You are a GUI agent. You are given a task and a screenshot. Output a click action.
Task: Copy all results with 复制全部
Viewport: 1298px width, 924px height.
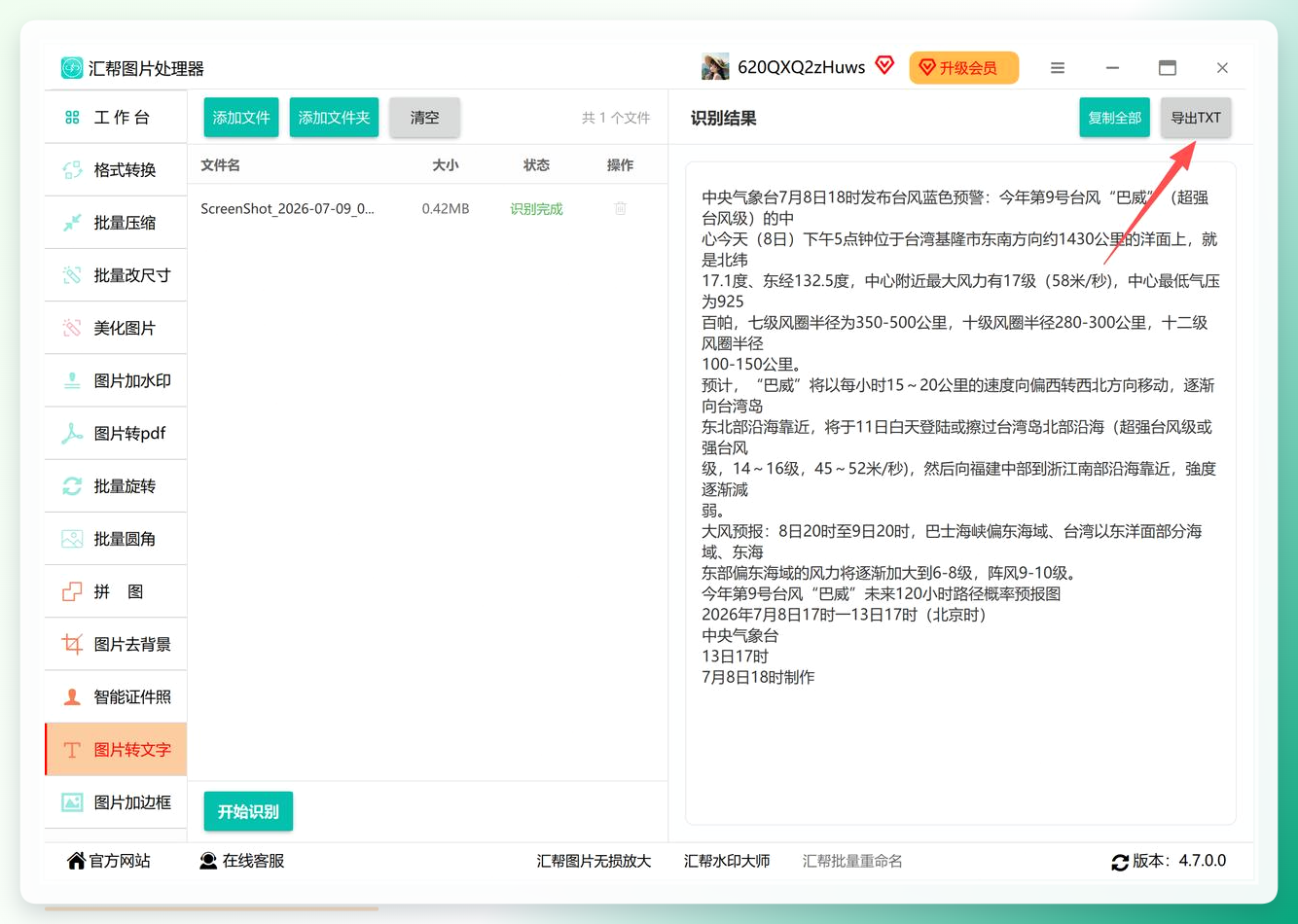tap(1115, 118)
